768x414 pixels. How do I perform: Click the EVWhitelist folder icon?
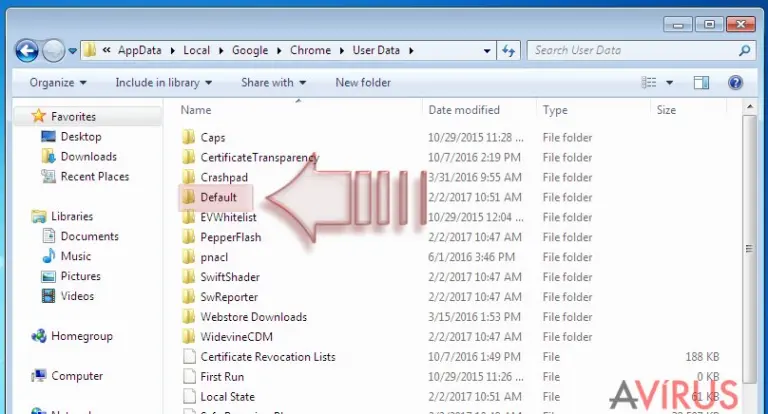pyautogui.click(x=189, y=217)
